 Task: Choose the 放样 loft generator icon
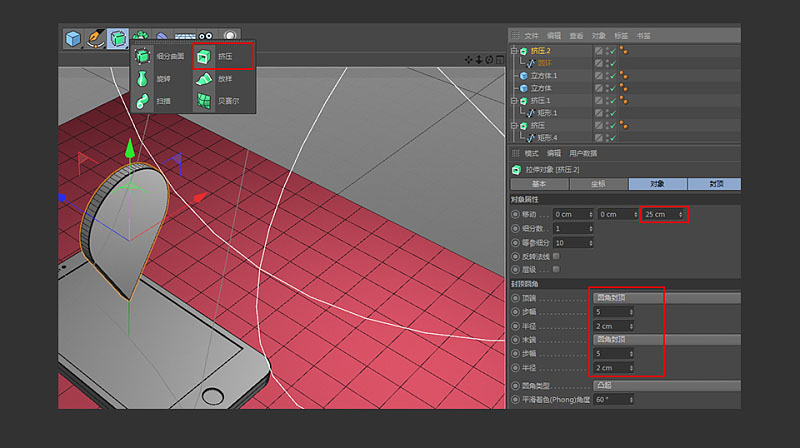204,79
